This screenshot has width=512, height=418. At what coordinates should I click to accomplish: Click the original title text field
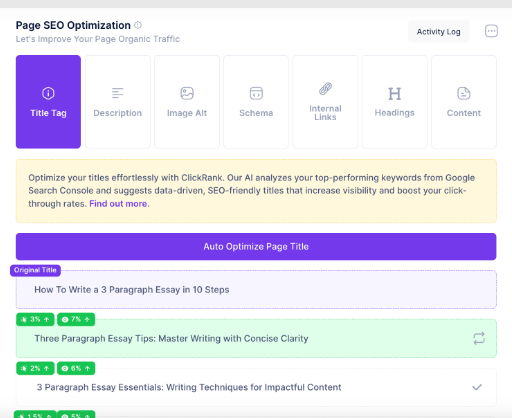point(256,290)
